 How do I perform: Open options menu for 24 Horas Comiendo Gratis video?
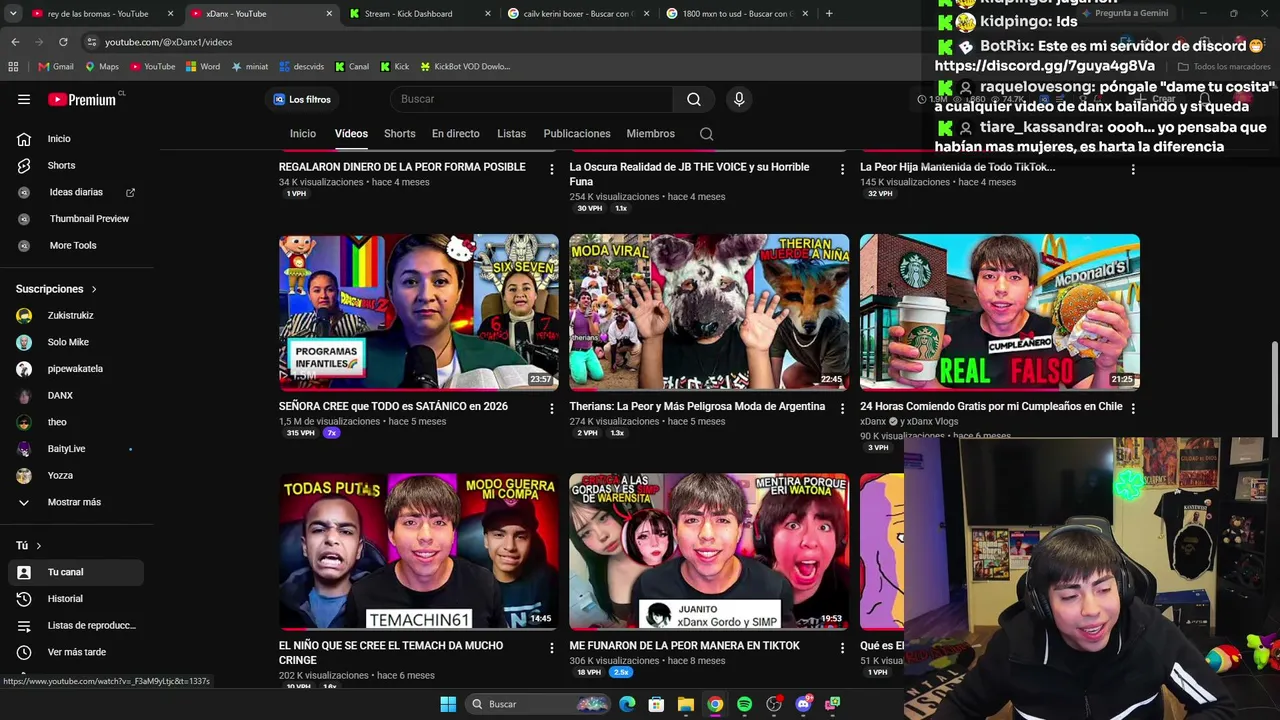(1133, 409)
